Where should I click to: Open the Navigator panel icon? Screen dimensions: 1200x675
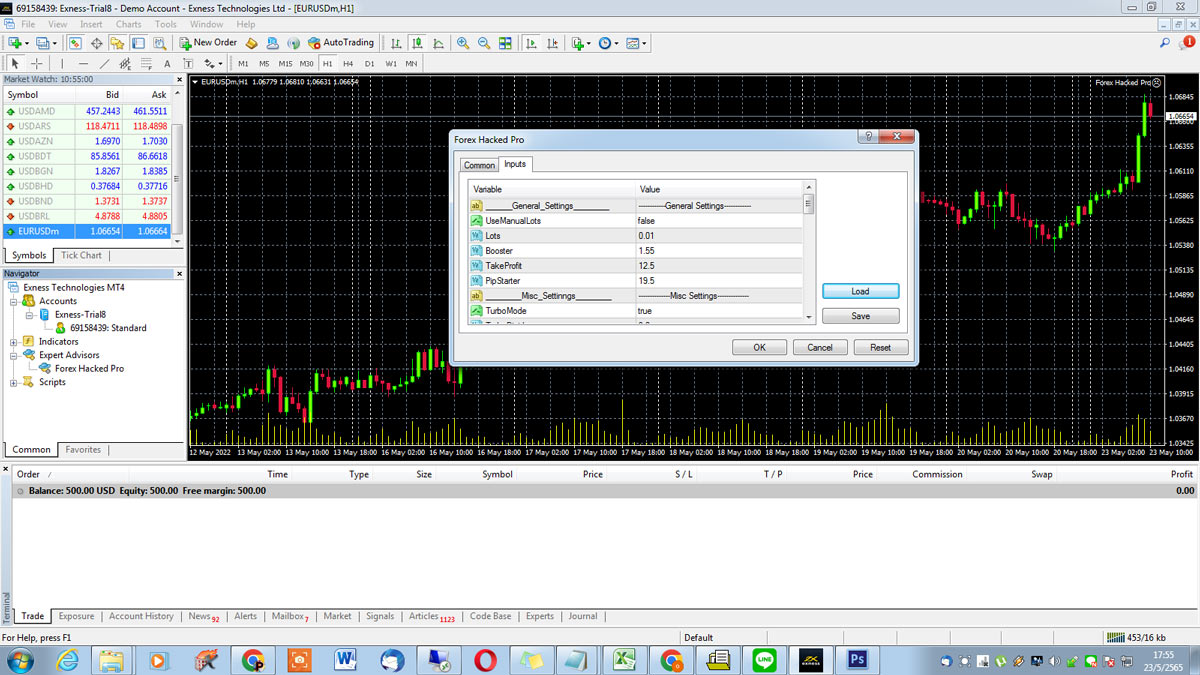tap(116, 43)
